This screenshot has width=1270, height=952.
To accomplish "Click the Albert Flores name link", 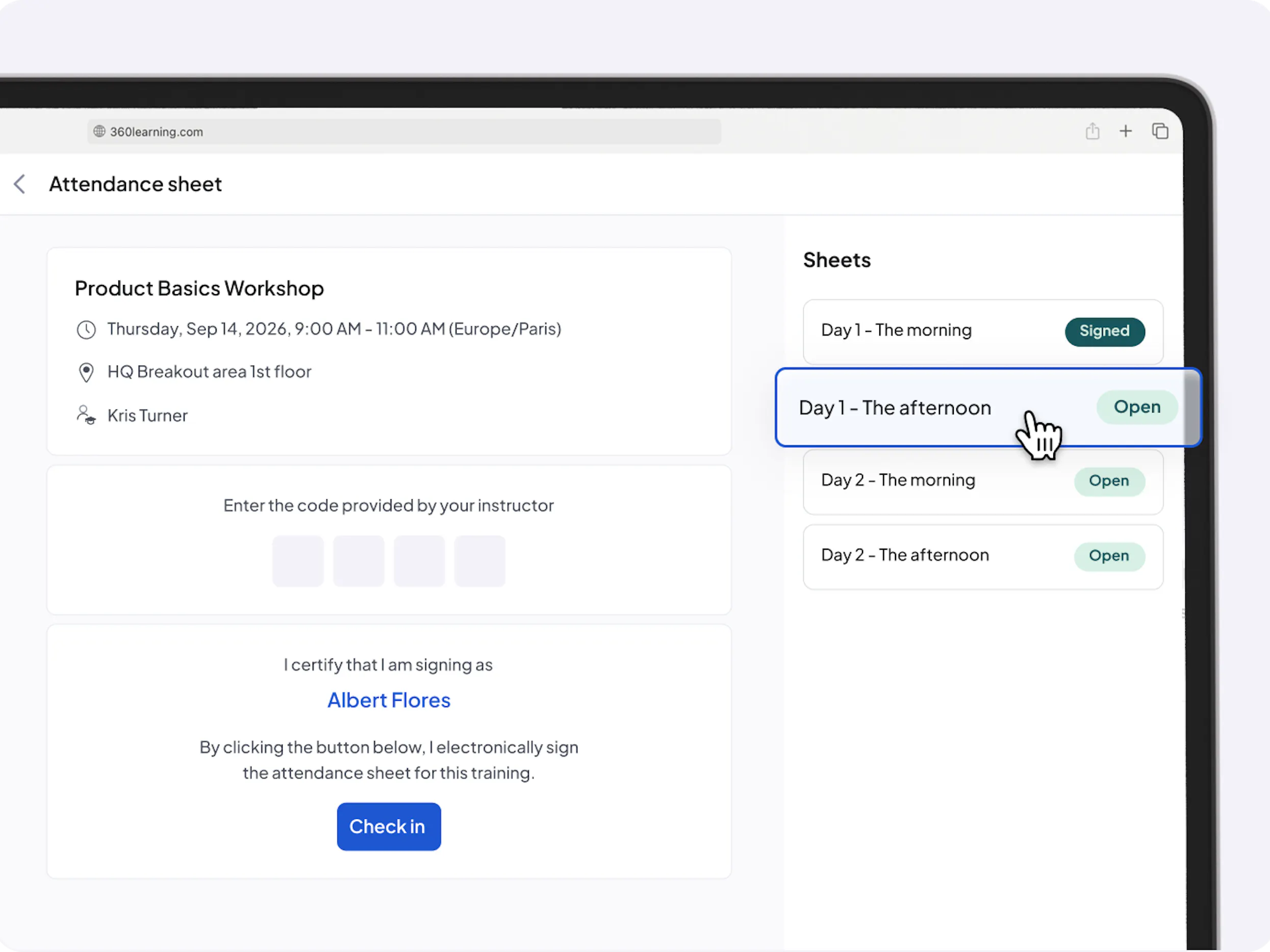I will [x=389, y=700].
